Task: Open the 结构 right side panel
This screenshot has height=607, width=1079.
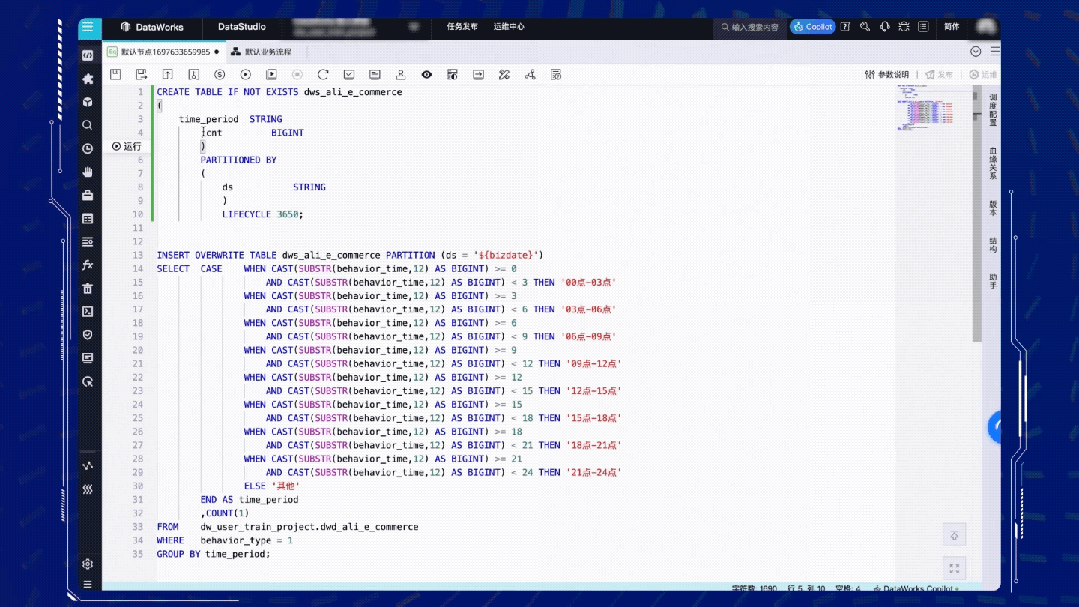Action: 993,246
